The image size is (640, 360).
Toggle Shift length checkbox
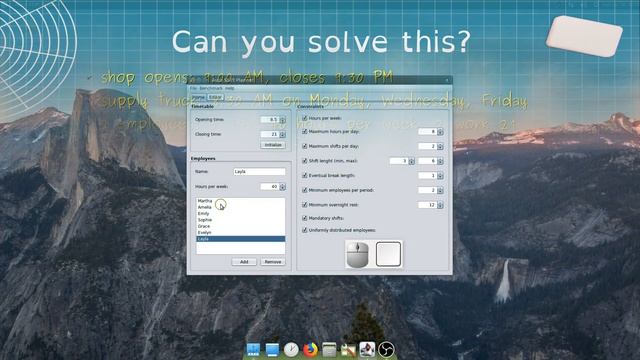point(304,161)
